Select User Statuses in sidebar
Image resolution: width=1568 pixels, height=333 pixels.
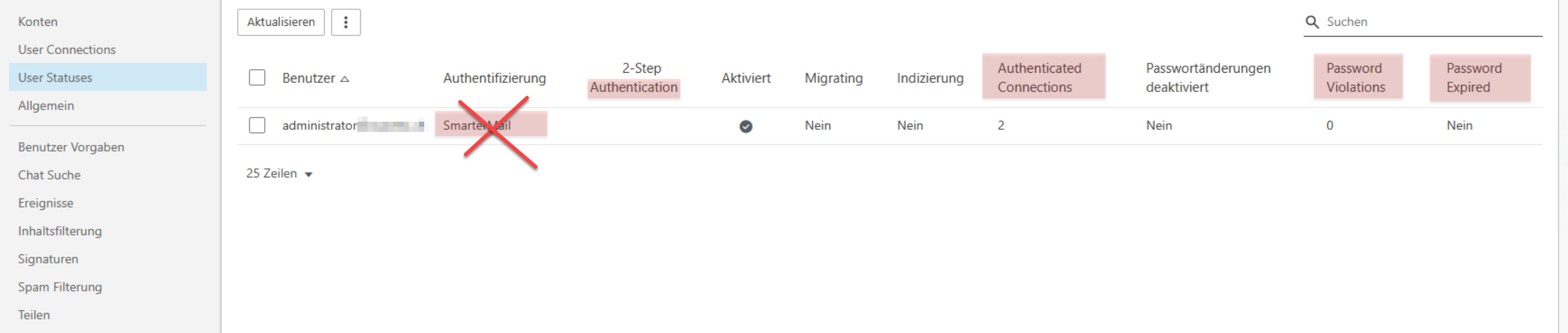pos(55,78)
